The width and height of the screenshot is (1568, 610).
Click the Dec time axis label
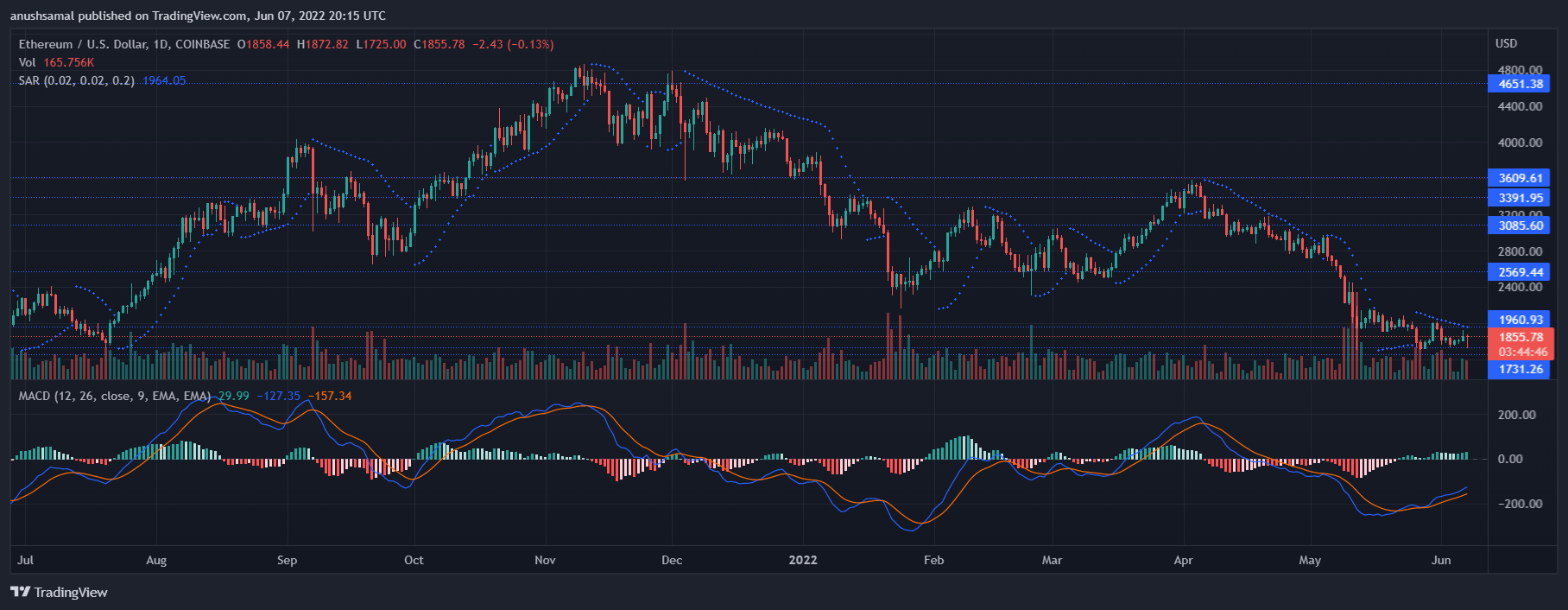[x=672, y=560]
